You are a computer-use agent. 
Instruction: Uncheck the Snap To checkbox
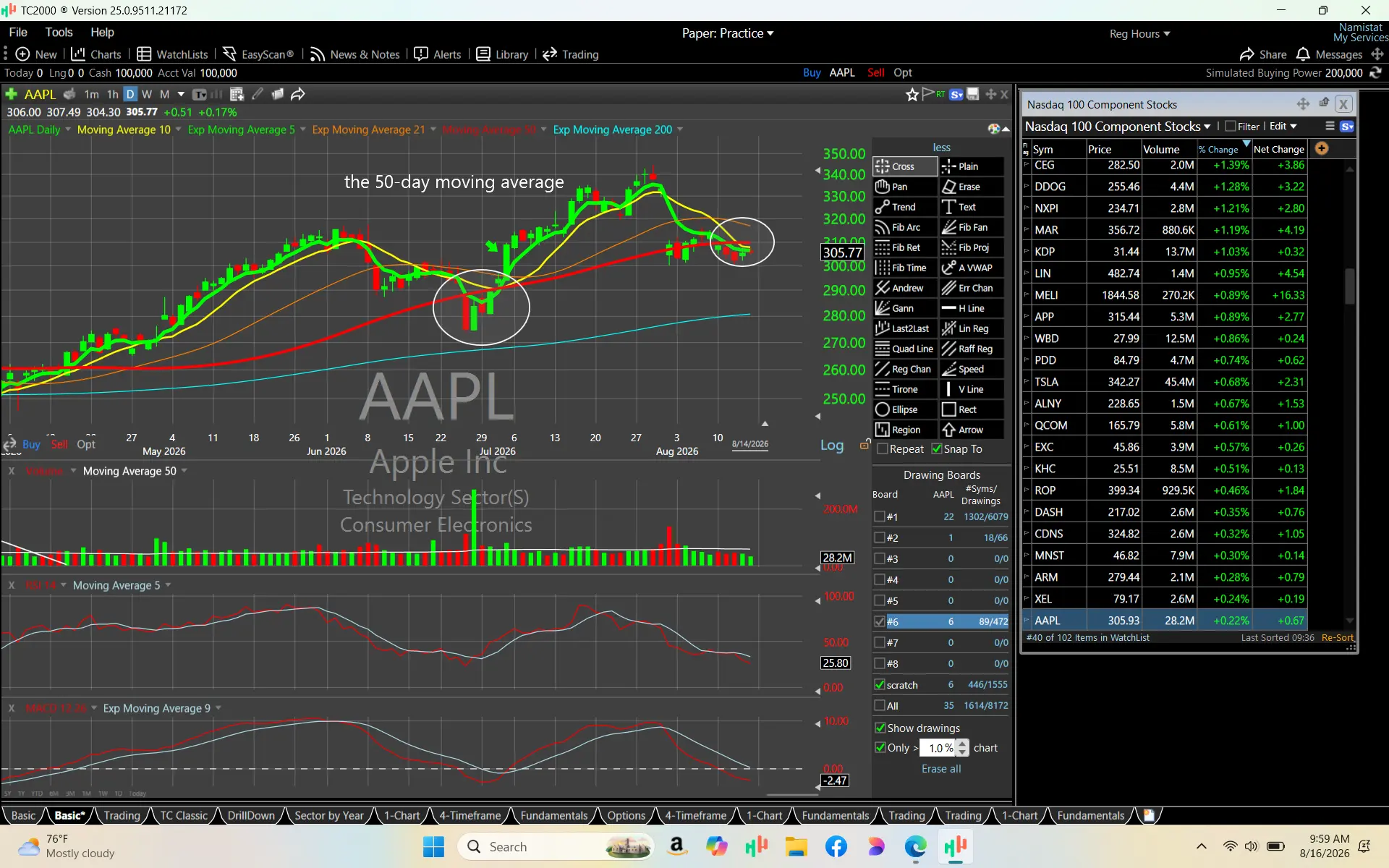[x=937, y=449]
